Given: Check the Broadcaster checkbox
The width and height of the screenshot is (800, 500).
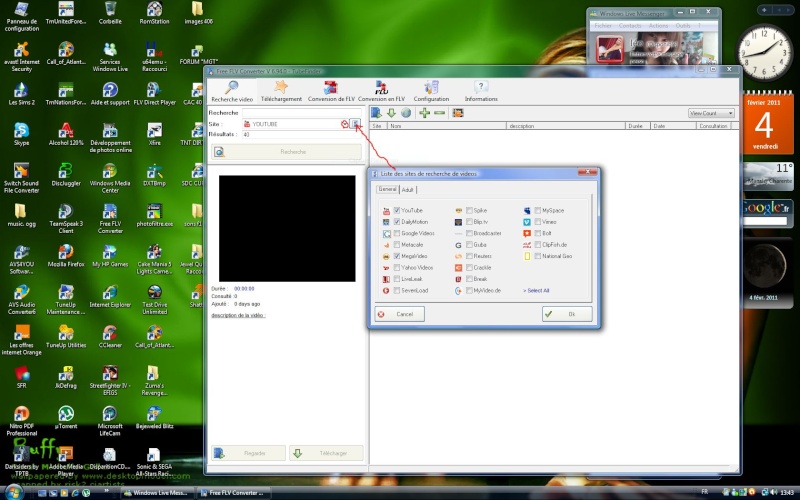Looking at the screenshot, I should coord(469,233).
